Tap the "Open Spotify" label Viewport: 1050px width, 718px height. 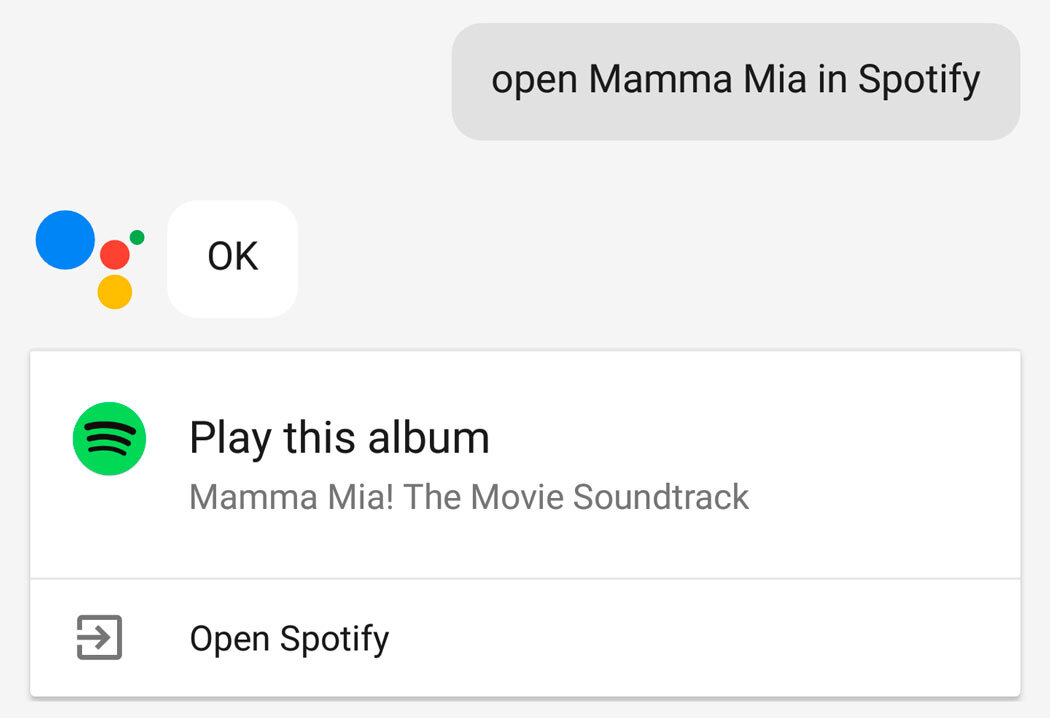[289, 638]
